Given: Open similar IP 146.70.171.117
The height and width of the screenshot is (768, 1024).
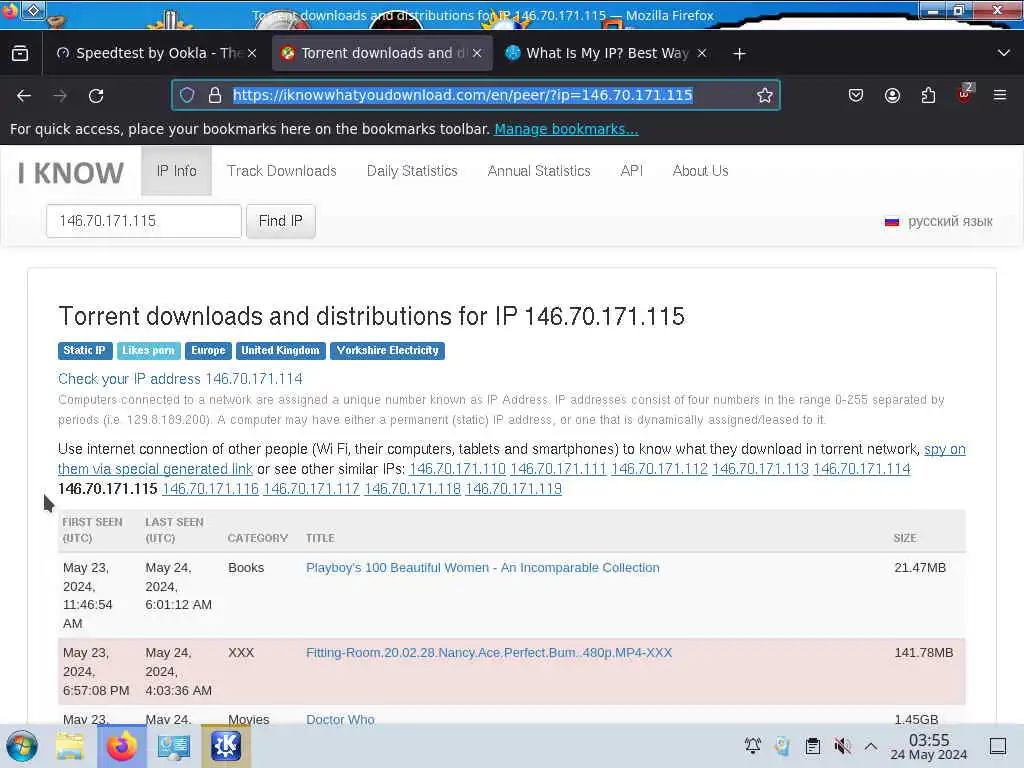Looking at the screenshot, I should (x=312, y=488).
